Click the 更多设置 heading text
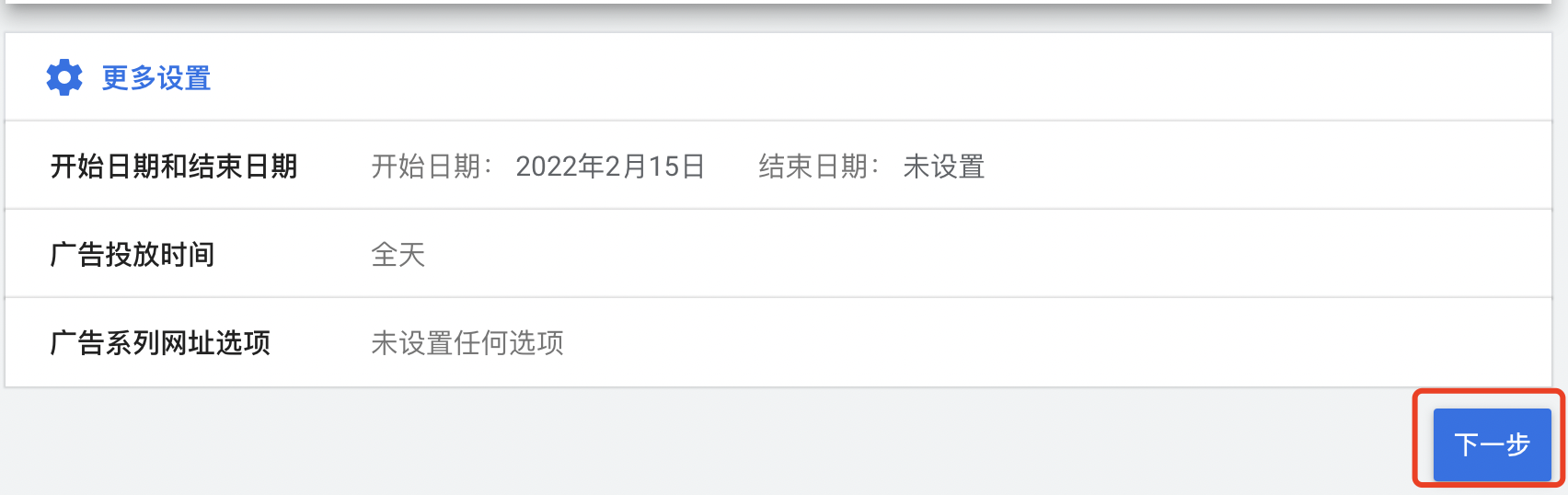 [x=156, y=78]
